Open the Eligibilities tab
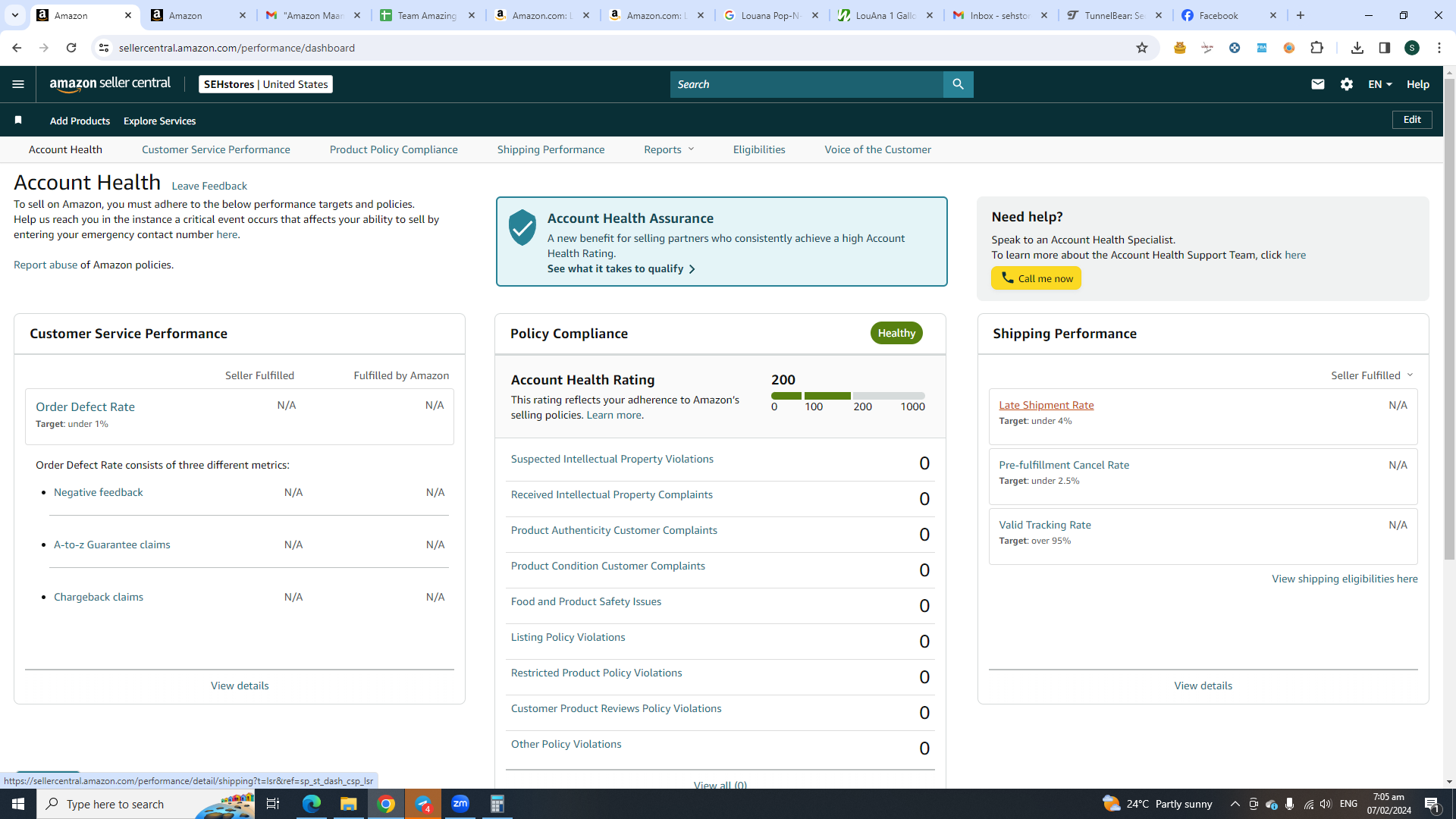 pos(759,149)
